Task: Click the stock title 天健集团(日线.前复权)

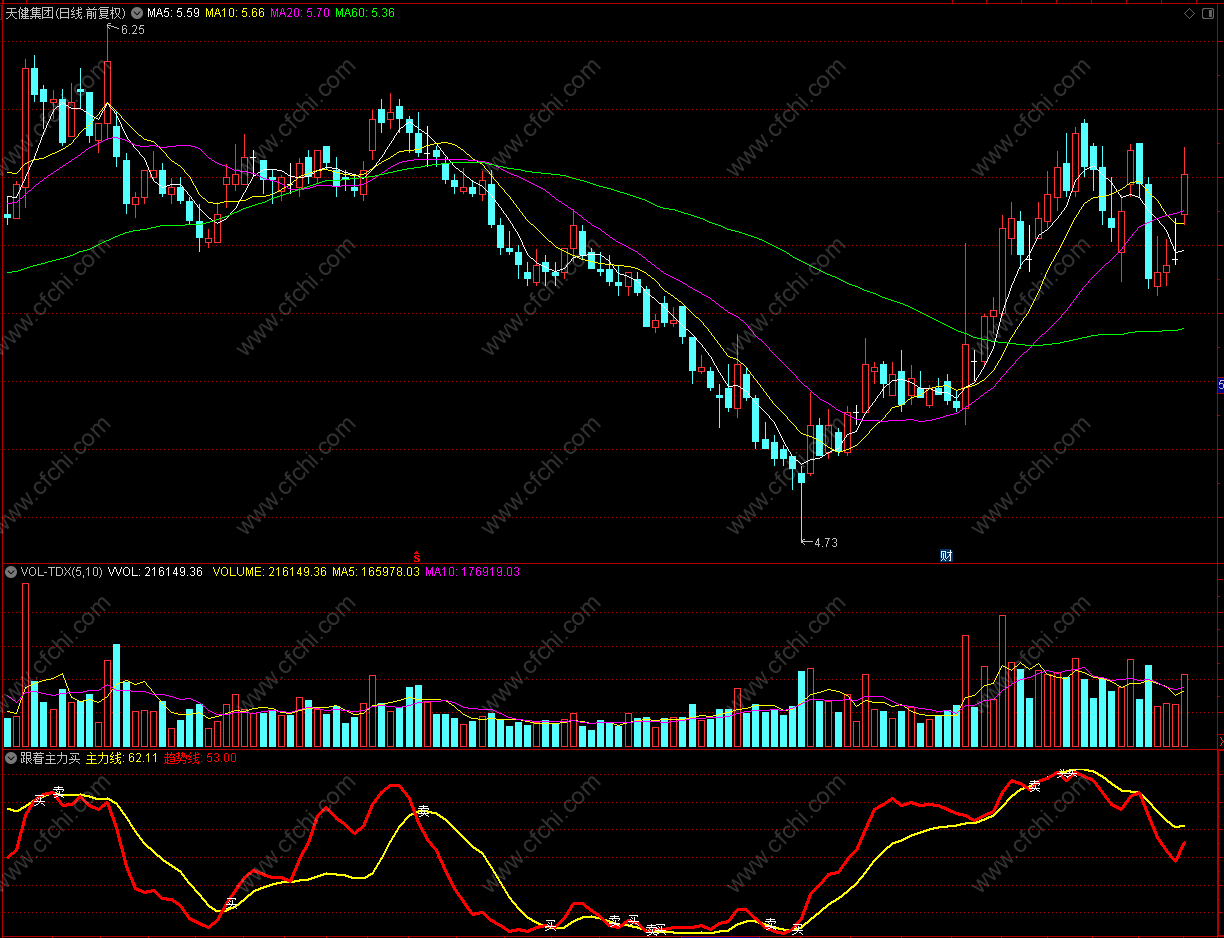Action: (65, 13)
